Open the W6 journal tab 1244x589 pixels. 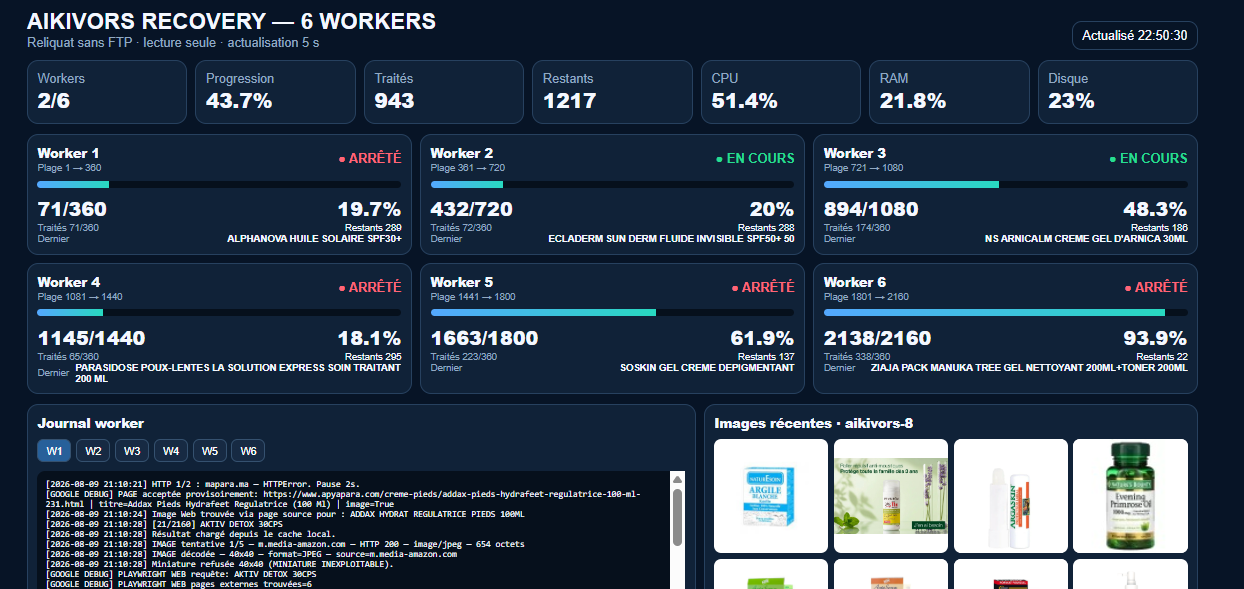(248, 451)
